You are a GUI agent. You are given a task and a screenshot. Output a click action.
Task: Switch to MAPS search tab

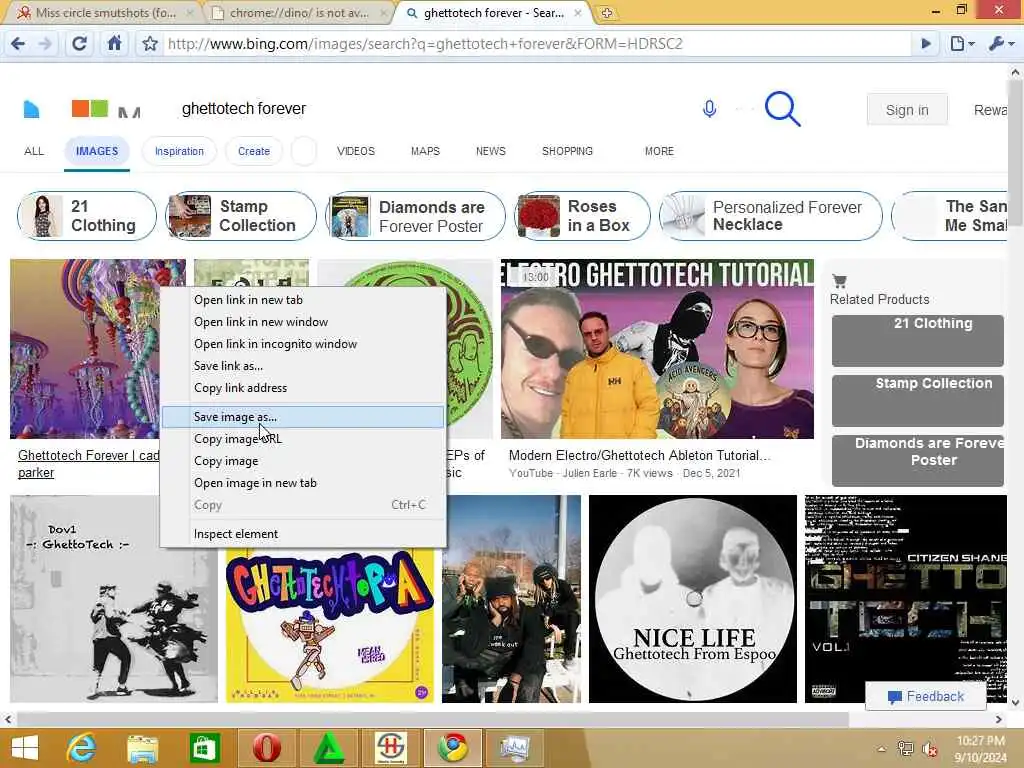tap(425, 152)
